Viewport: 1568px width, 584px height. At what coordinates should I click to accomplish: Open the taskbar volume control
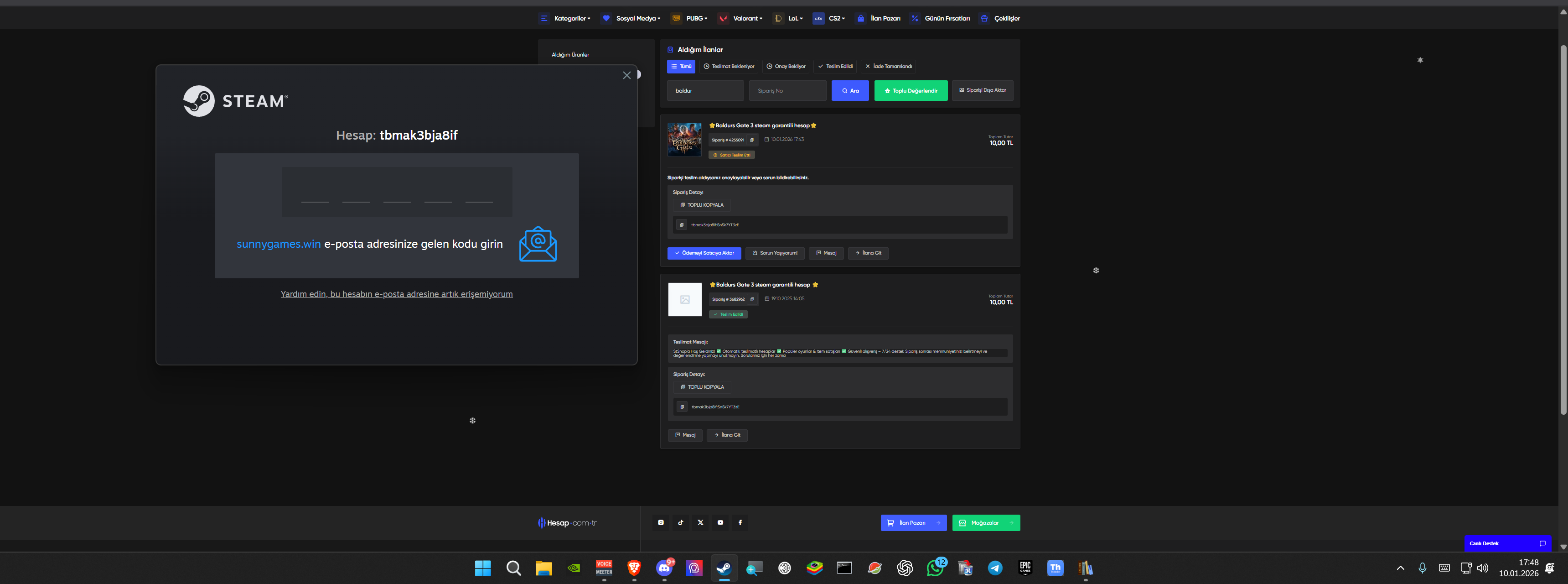tap(1483, 568)
